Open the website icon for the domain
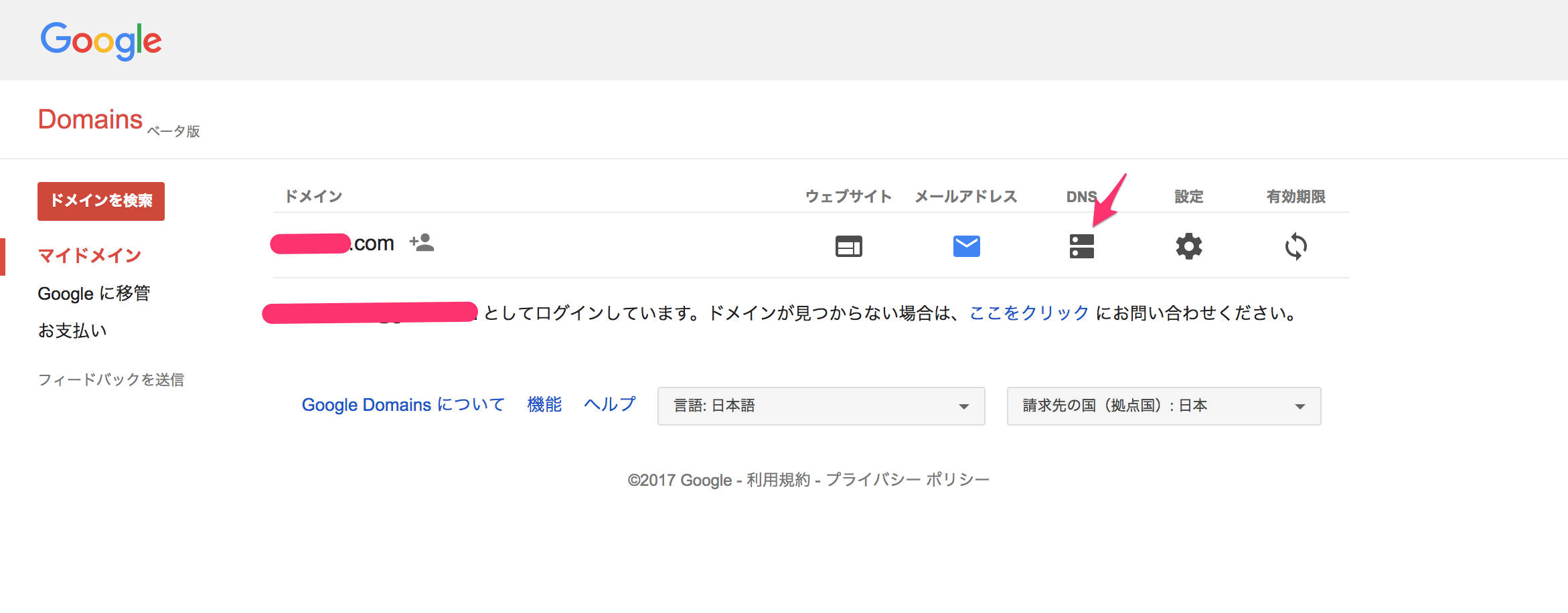 pyautogui.click(x=848, y=246)
